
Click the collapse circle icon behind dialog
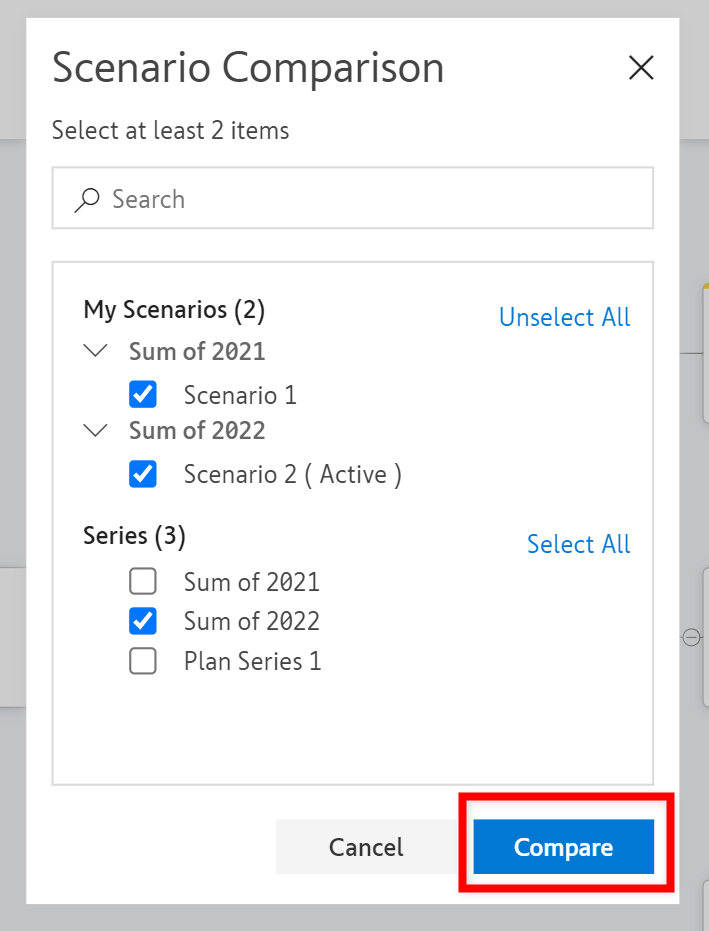click(690, 637)
